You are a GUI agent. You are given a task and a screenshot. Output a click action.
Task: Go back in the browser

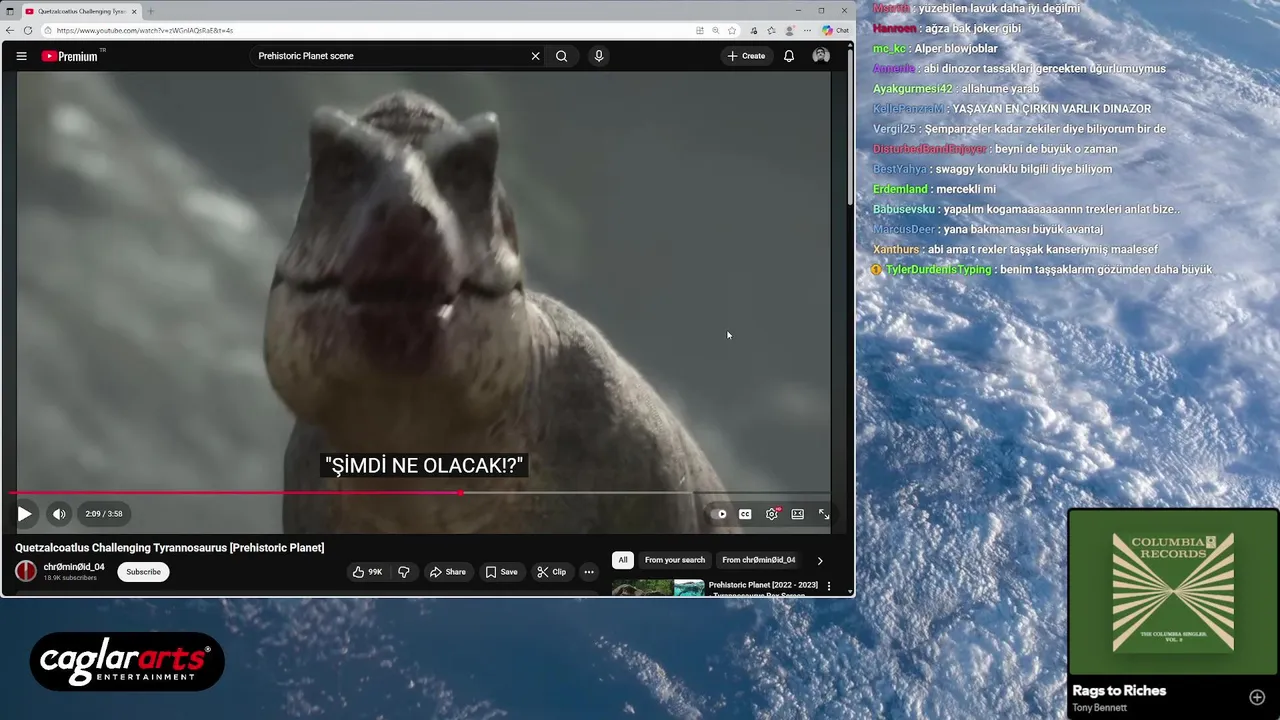click(10, 30)
